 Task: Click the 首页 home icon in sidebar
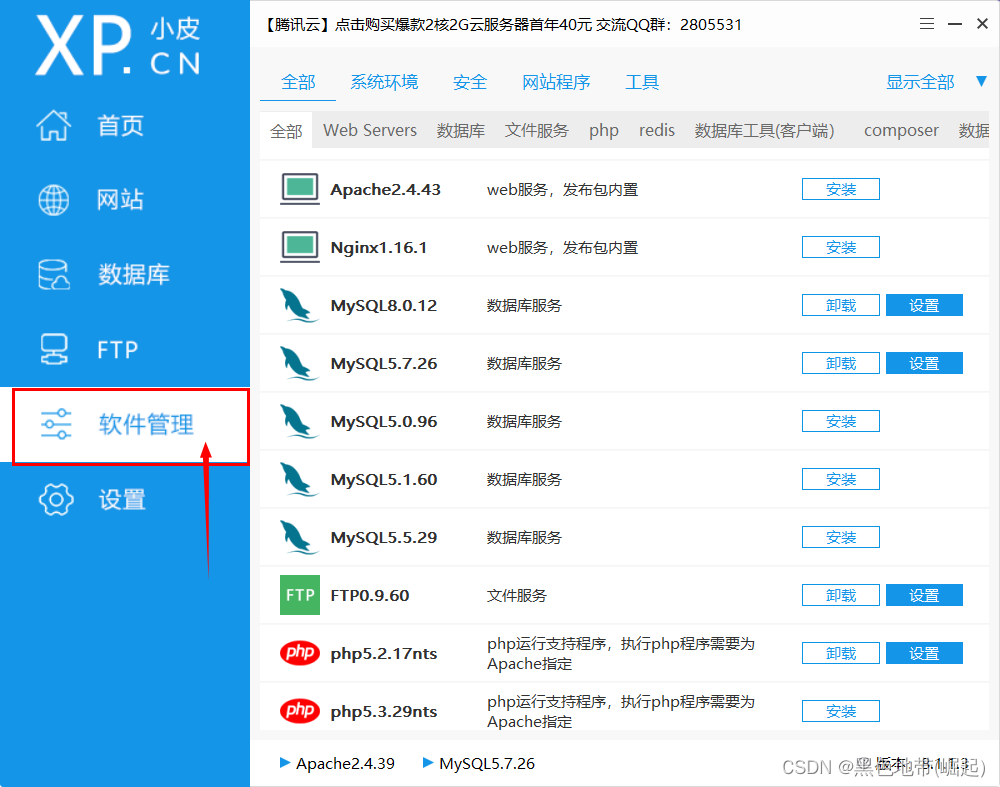(x=54, y=125)
